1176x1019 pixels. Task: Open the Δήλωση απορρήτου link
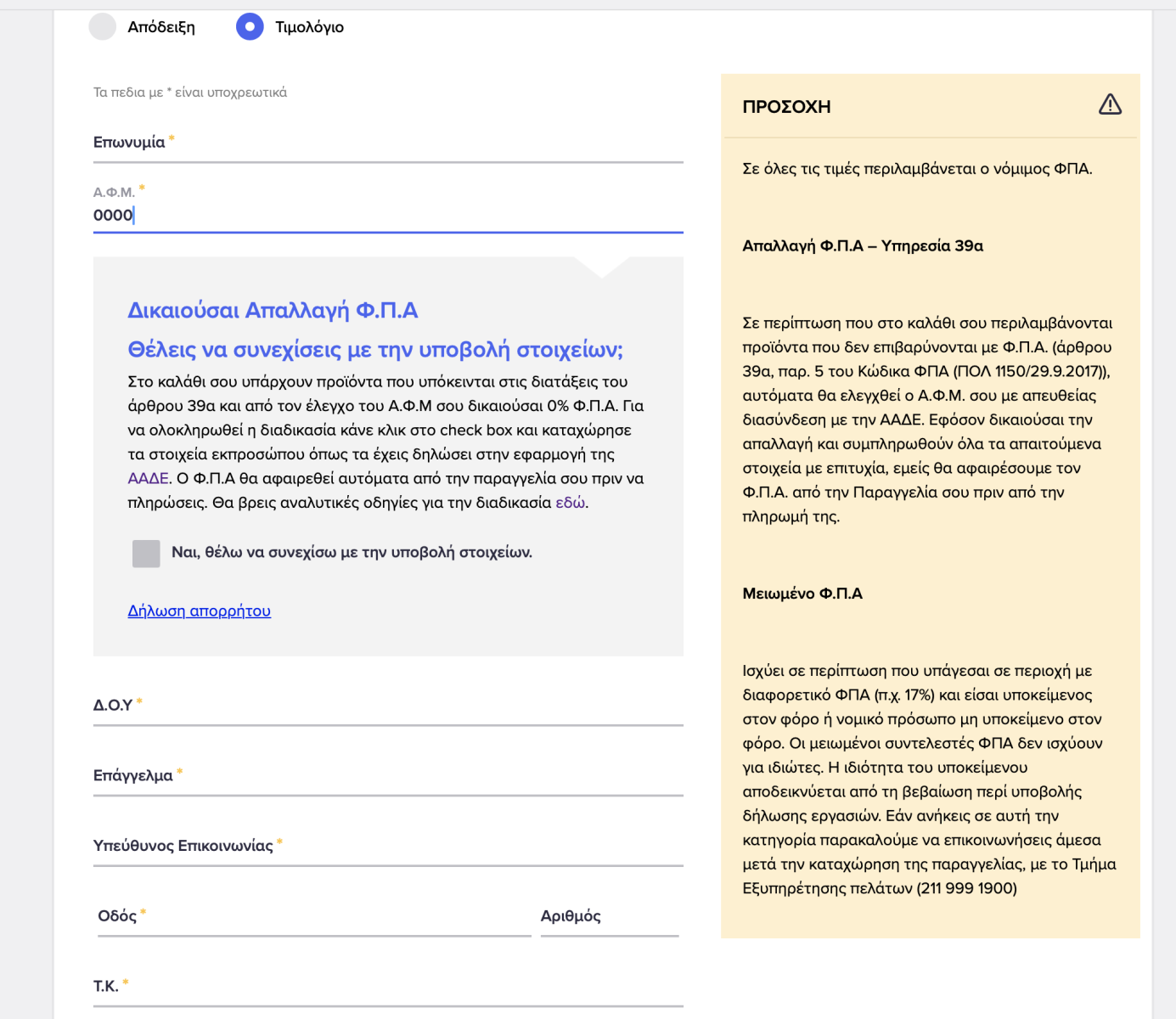tap(199, 611)
